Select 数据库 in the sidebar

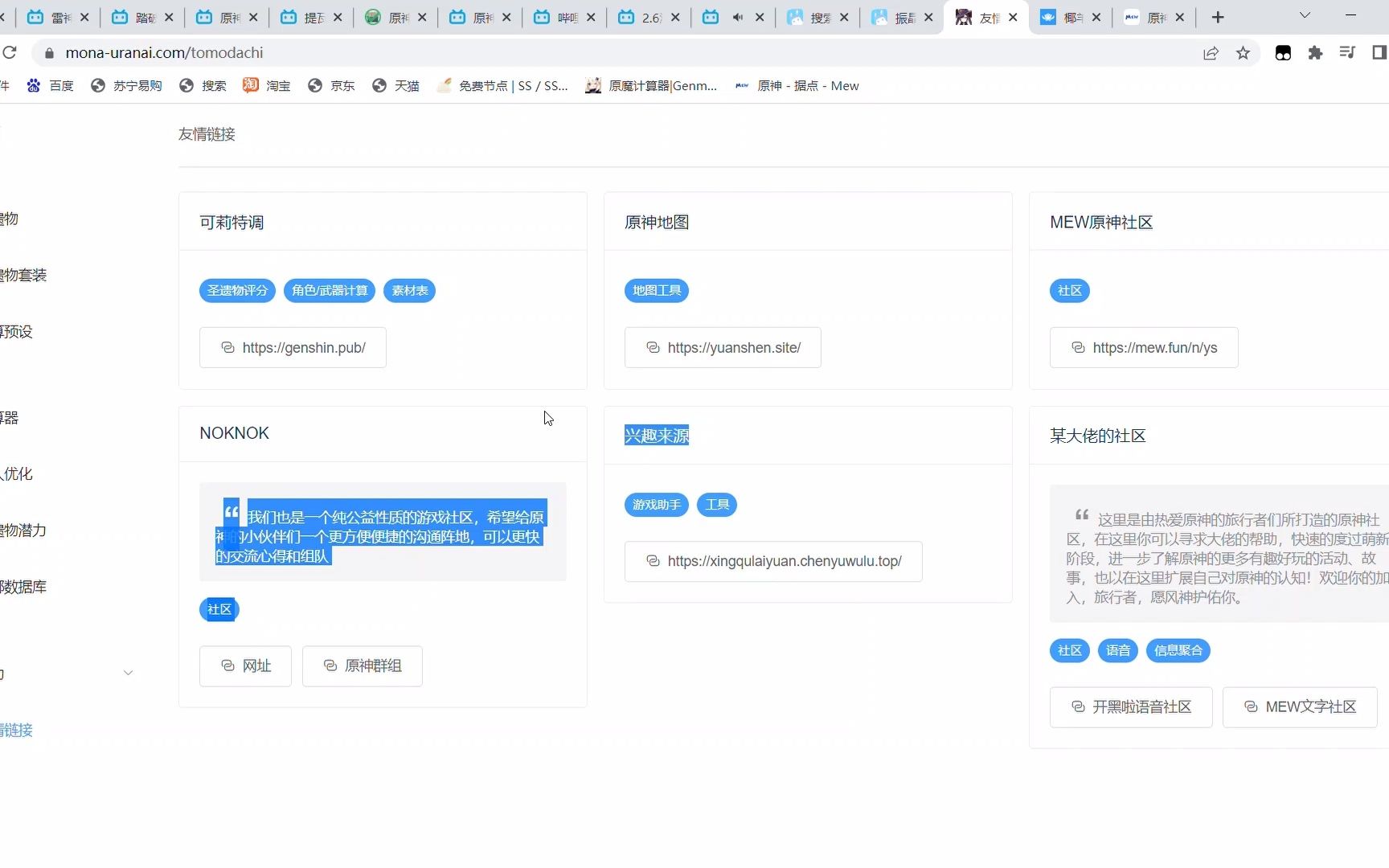coord(23,587)
